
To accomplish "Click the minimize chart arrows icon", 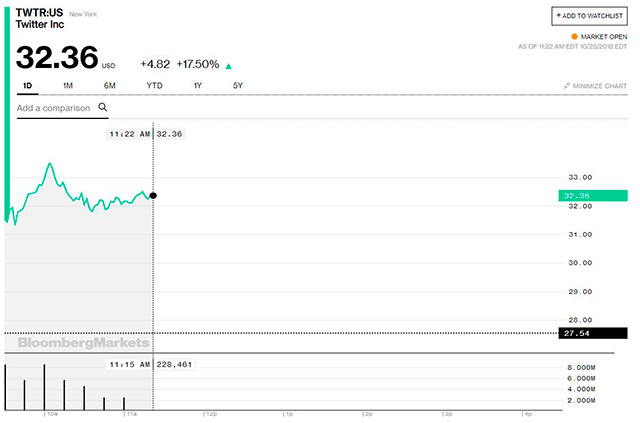I will (x=567, y=86).
